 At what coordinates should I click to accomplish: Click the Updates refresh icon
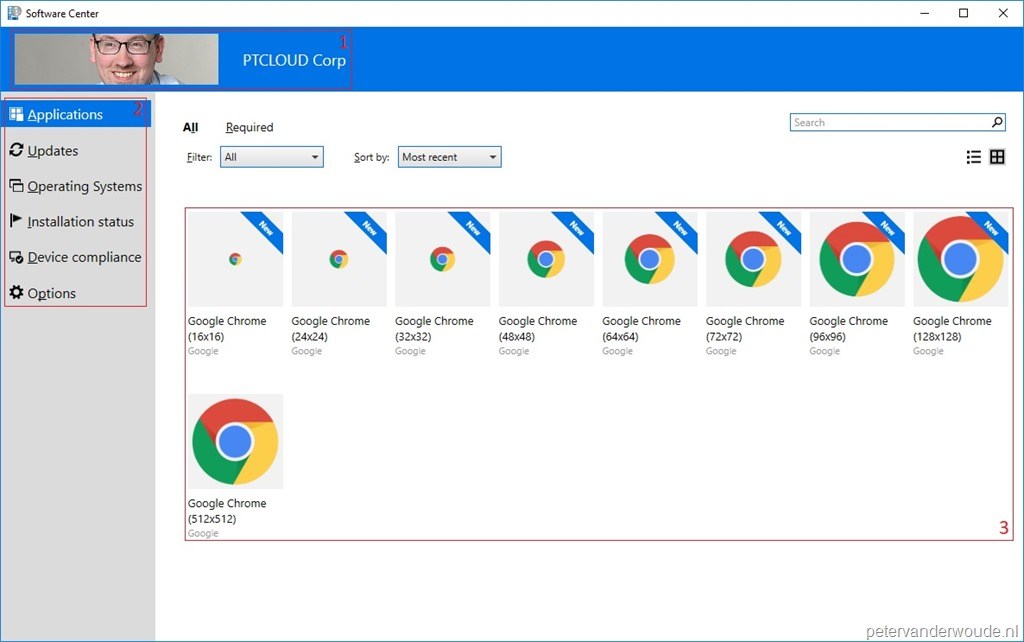pos(16,150)
